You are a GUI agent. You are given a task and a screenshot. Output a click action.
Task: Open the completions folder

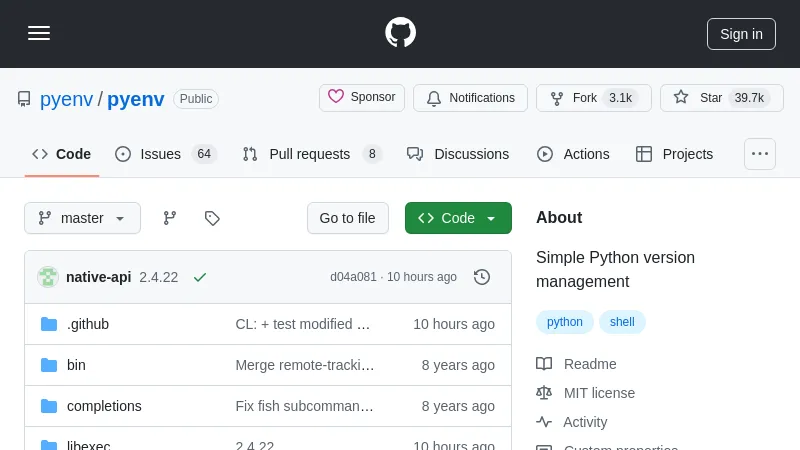(x=104, y=406)
